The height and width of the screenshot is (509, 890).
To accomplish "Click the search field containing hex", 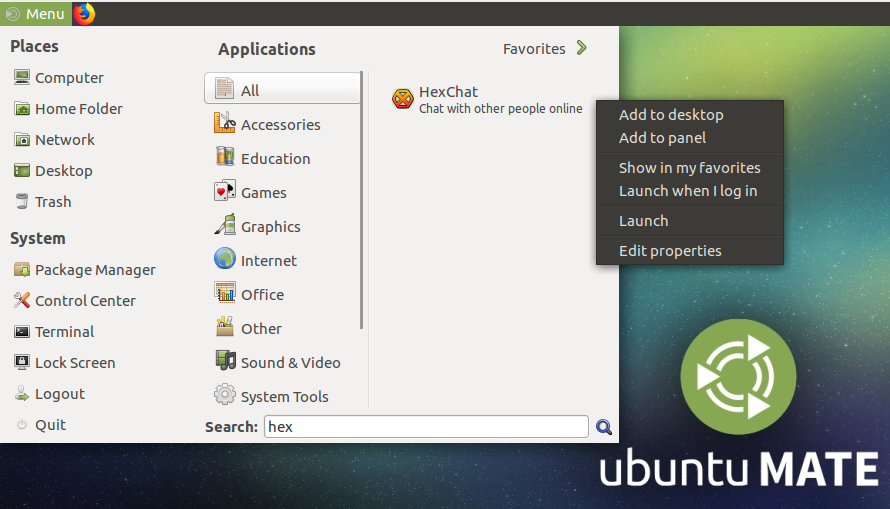I will (x=426, y=427).
